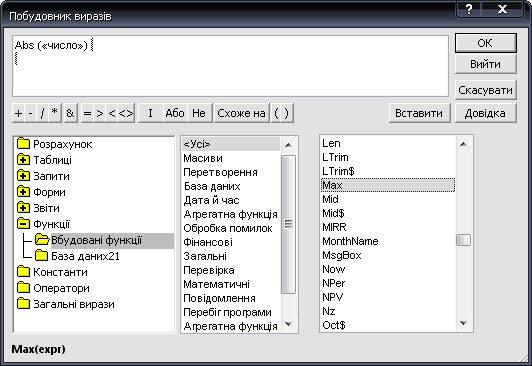This screenshot has width=532, height=366.
Task: Select the Обробка помилок category
Action: (x=231, y=228)
